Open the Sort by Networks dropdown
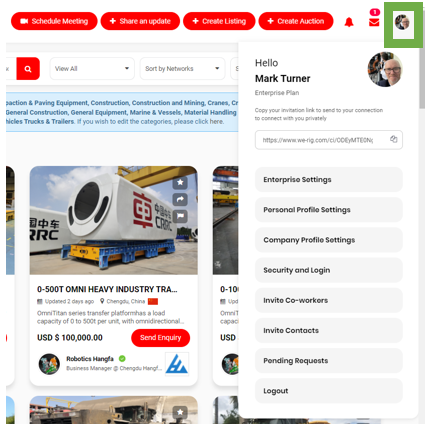The height and width of the screenshot is (432, 426). (x=182, y=69)
